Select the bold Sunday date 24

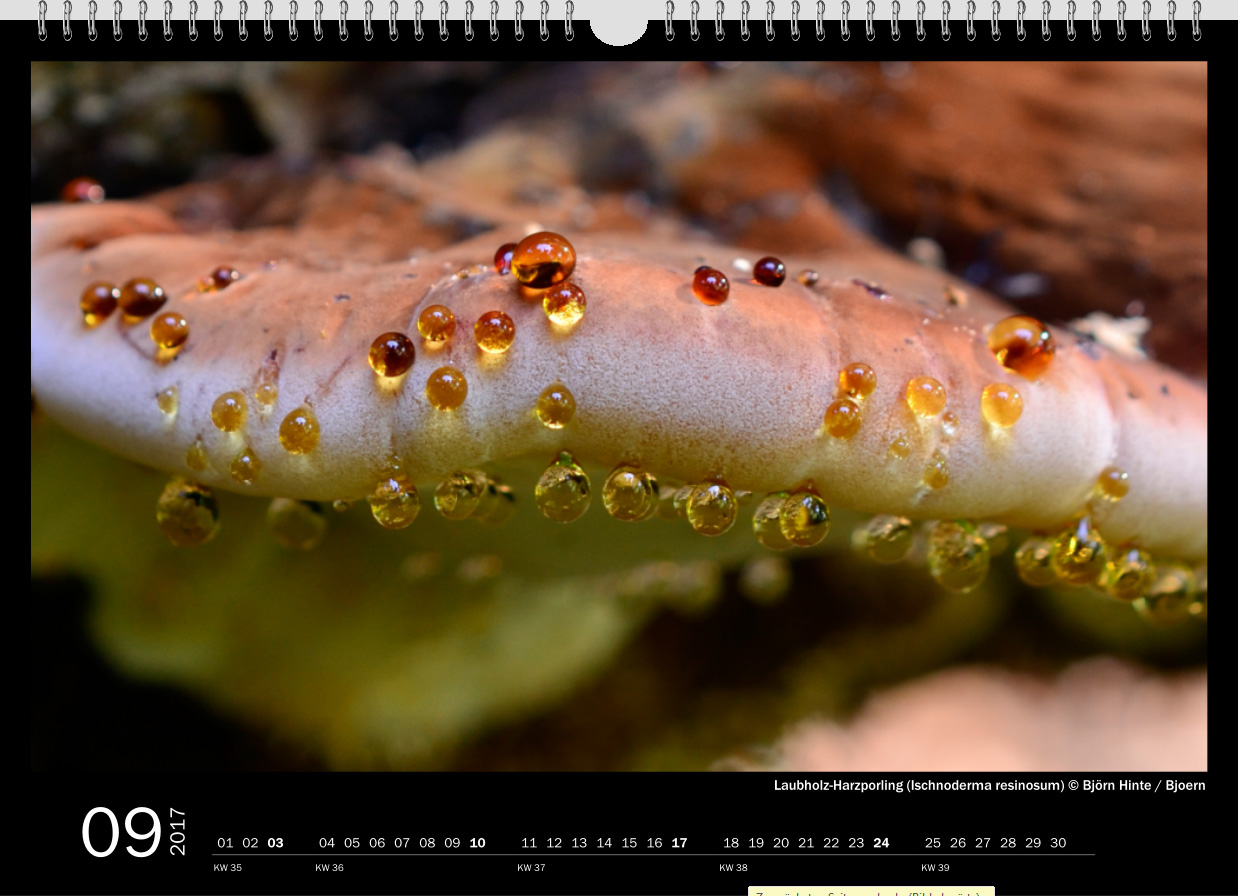(881, 843)
